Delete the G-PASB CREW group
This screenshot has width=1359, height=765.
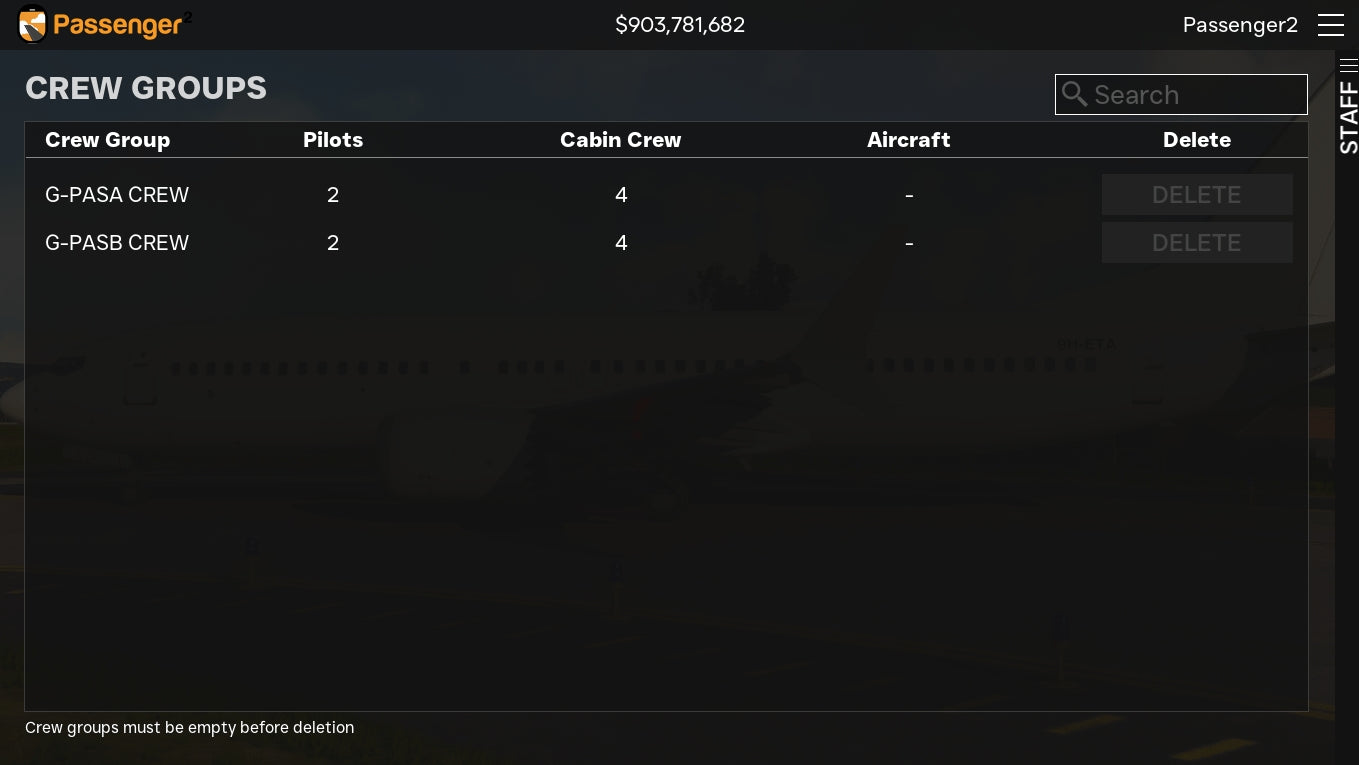pos(1196,243)
